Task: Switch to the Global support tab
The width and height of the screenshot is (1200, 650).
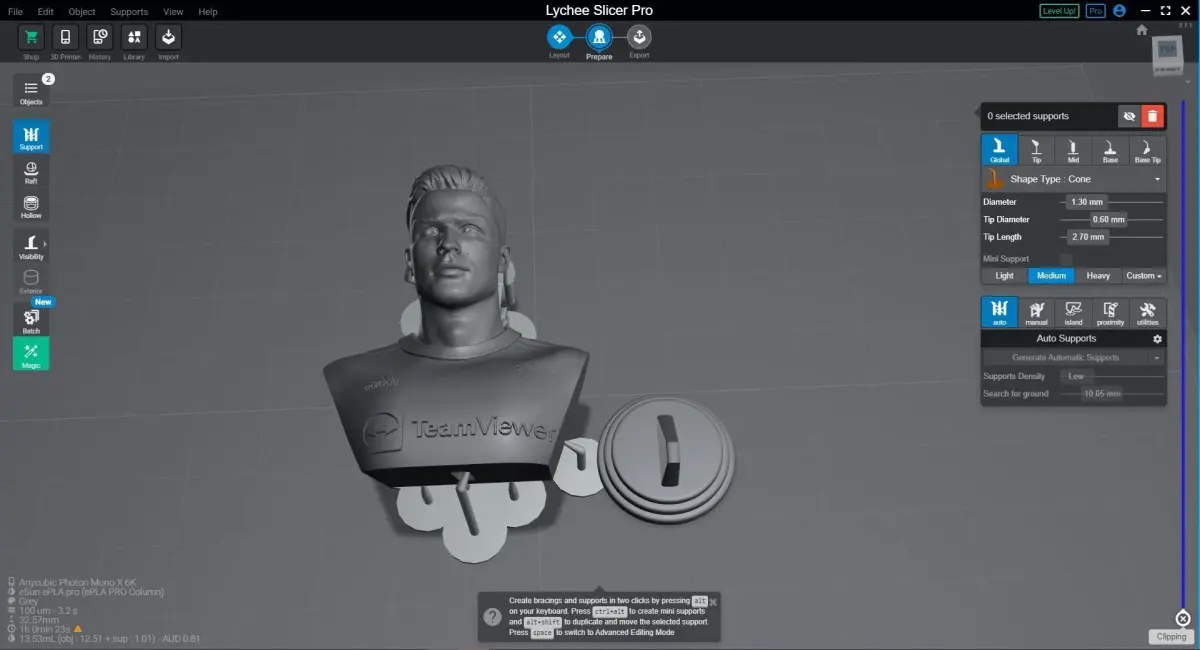Action: (x=999, y=150)
